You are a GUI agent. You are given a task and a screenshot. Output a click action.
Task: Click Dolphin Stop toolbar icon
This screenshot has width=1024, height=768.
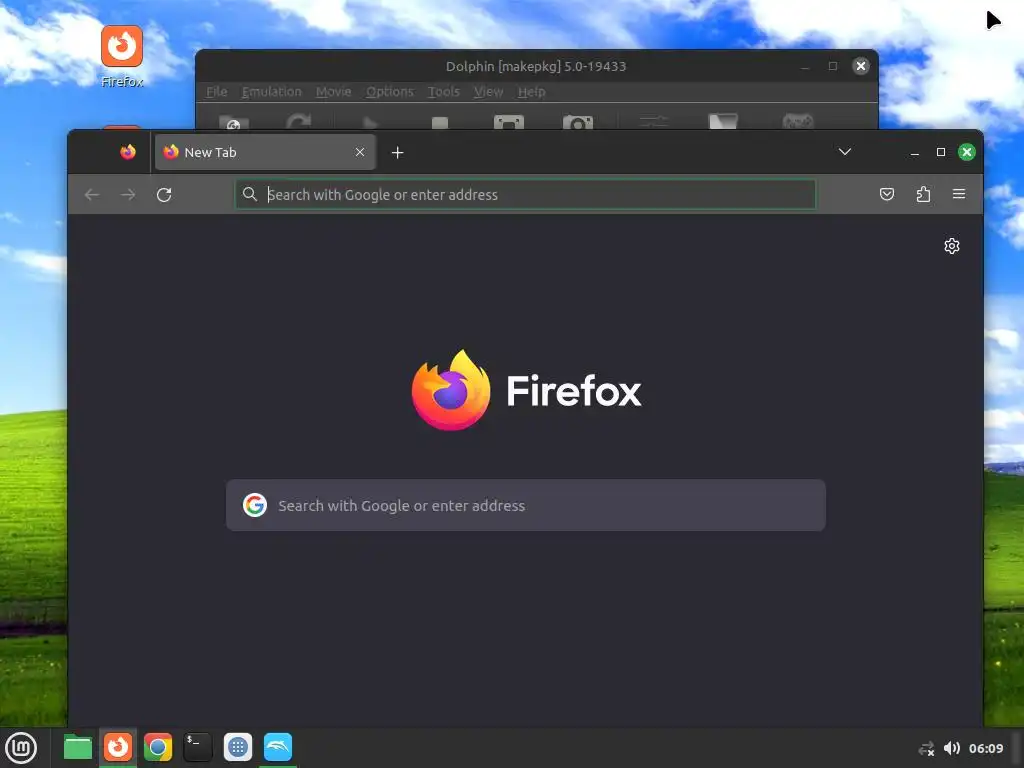pos(440,123)
